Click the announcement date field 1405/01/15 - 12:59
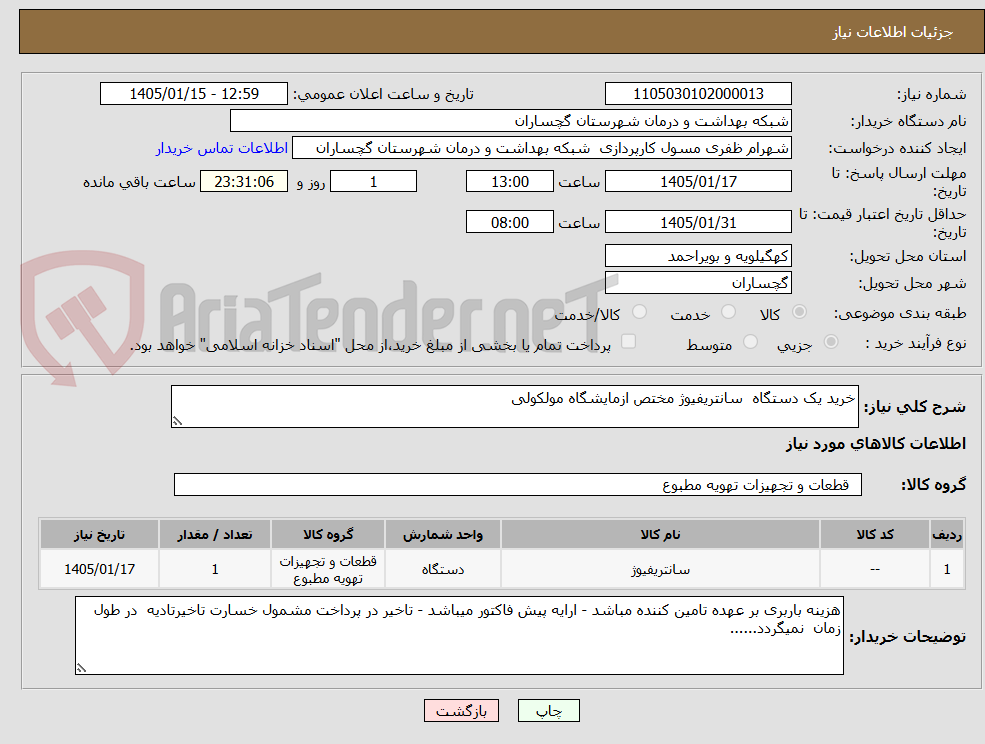985x744 pixels. click(x=193, y=94)
